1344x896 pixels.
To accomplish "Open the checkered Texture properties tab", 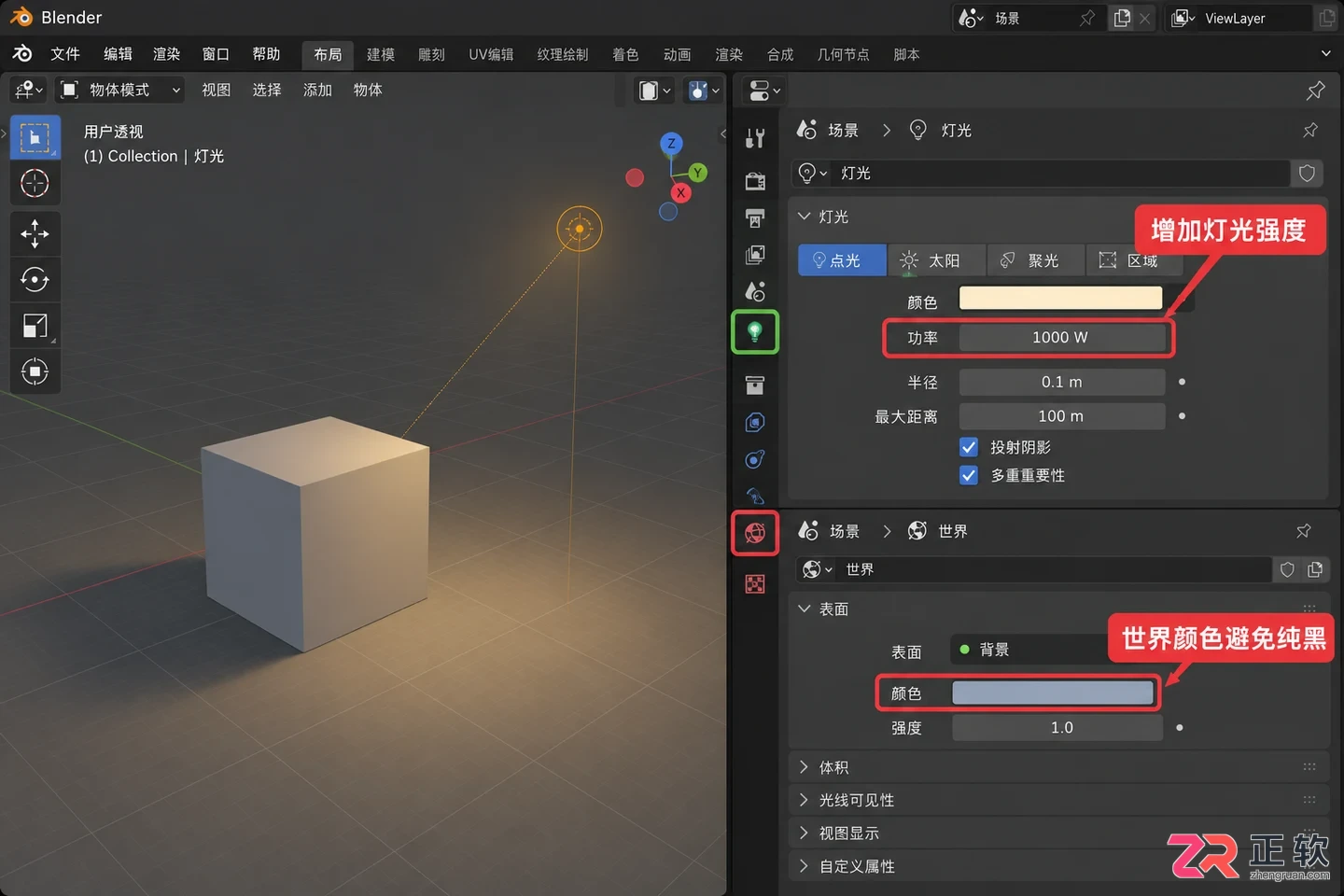I will click(x=755, y=584).
